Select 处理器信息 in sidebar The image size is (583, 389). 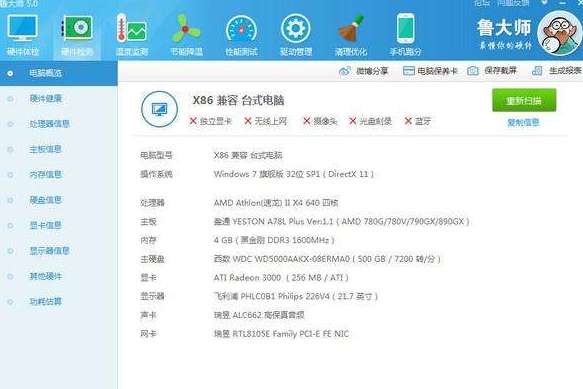click(x=59, y=124)
